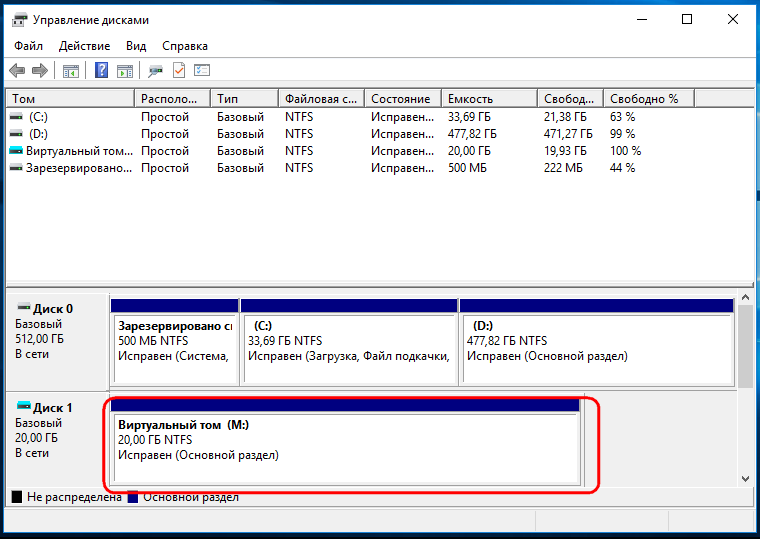Click the action pane toolbar icon
The width and height of the screenshot is (760, 539).
point(125,71)
